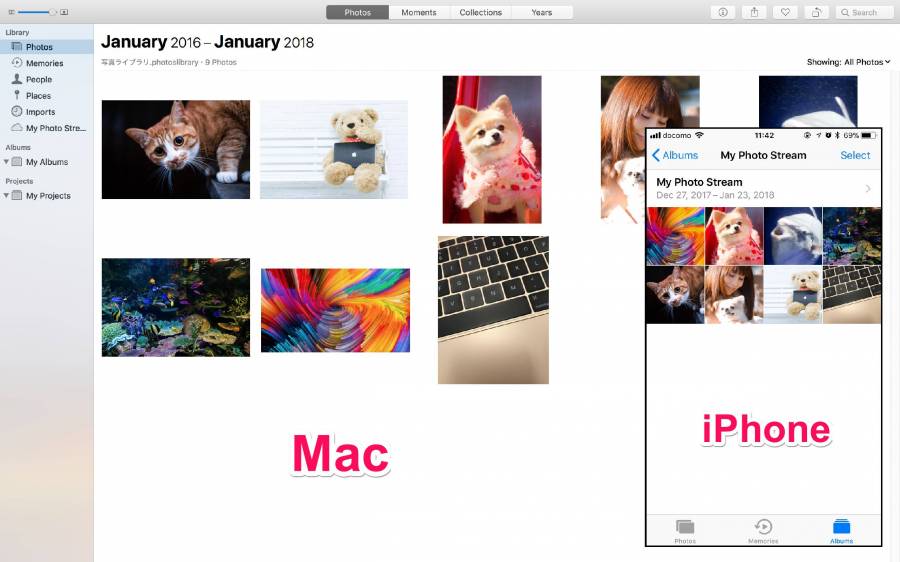This screenshot has width=900, height=562.
Task: Click the Search field in the toolbar
Action: pyautogui.click(x=864, y=12)
